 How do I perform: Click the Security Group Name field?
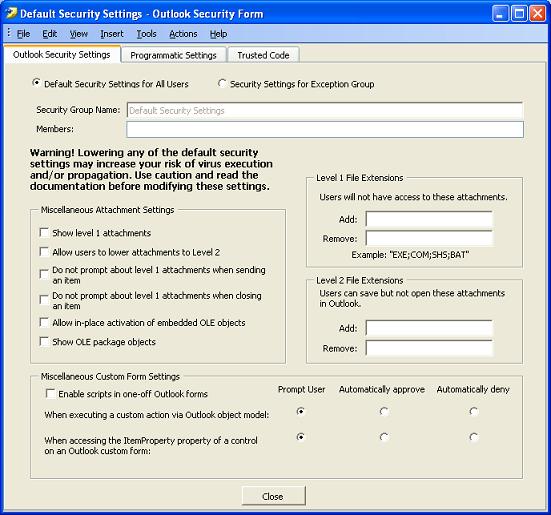point(325,110)
